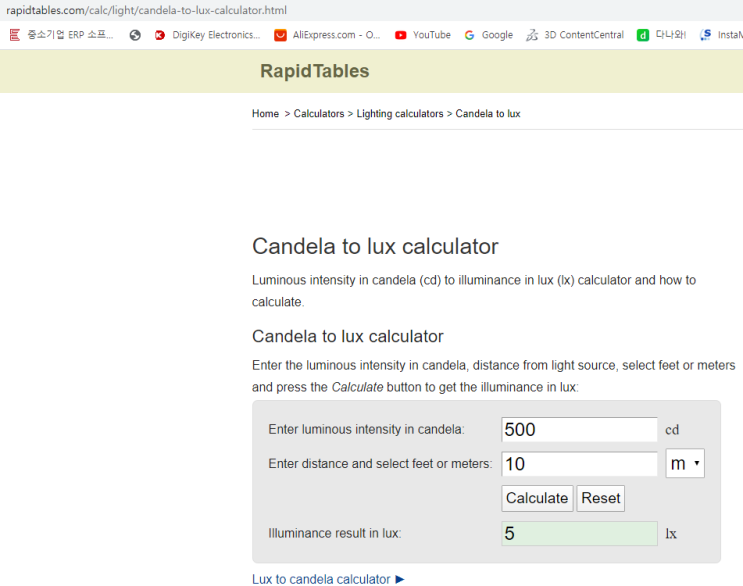
Task: Click the globe bookmark icon
Action: [135, 35]
